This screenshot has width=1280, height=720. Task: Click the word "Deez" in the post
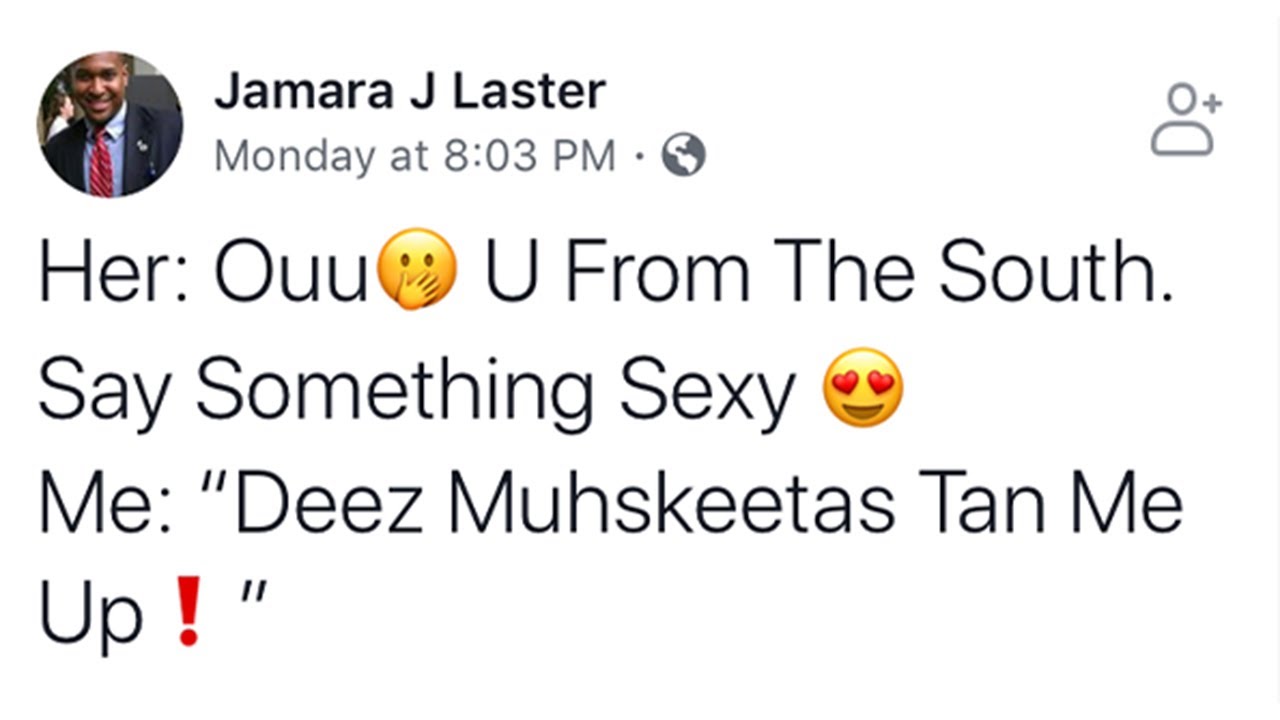point(331,501)
